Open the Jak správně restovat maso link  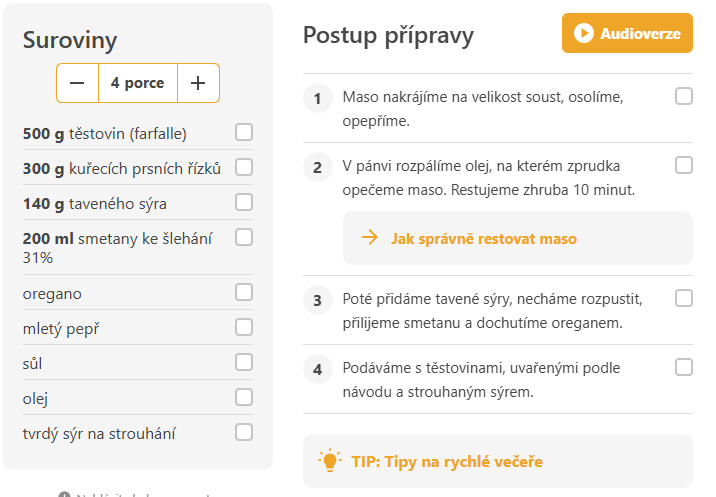[x=484, y=239]
